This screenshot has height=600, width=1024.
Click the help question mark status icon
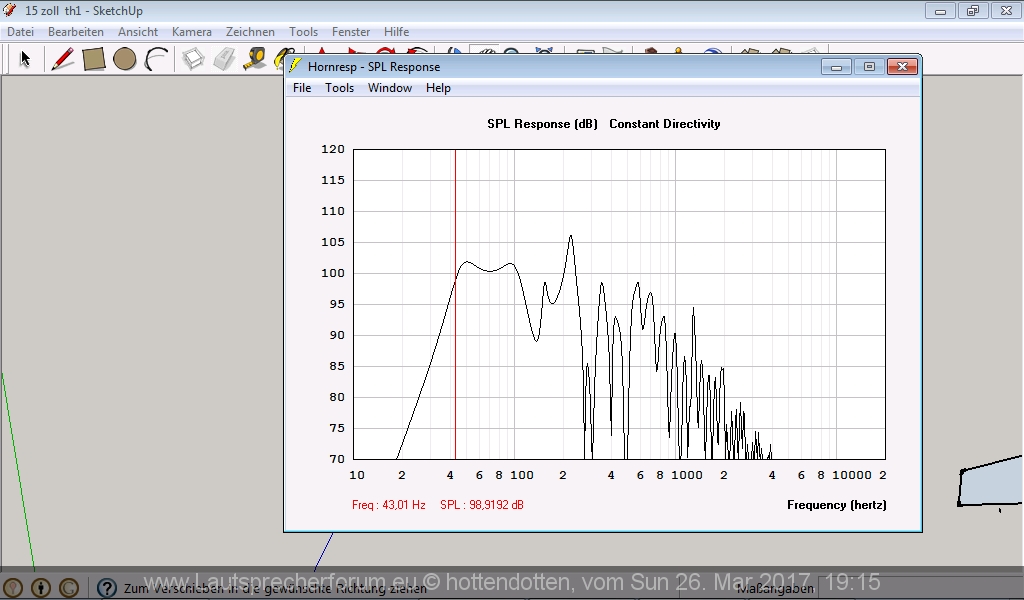[x=107, y=588]
